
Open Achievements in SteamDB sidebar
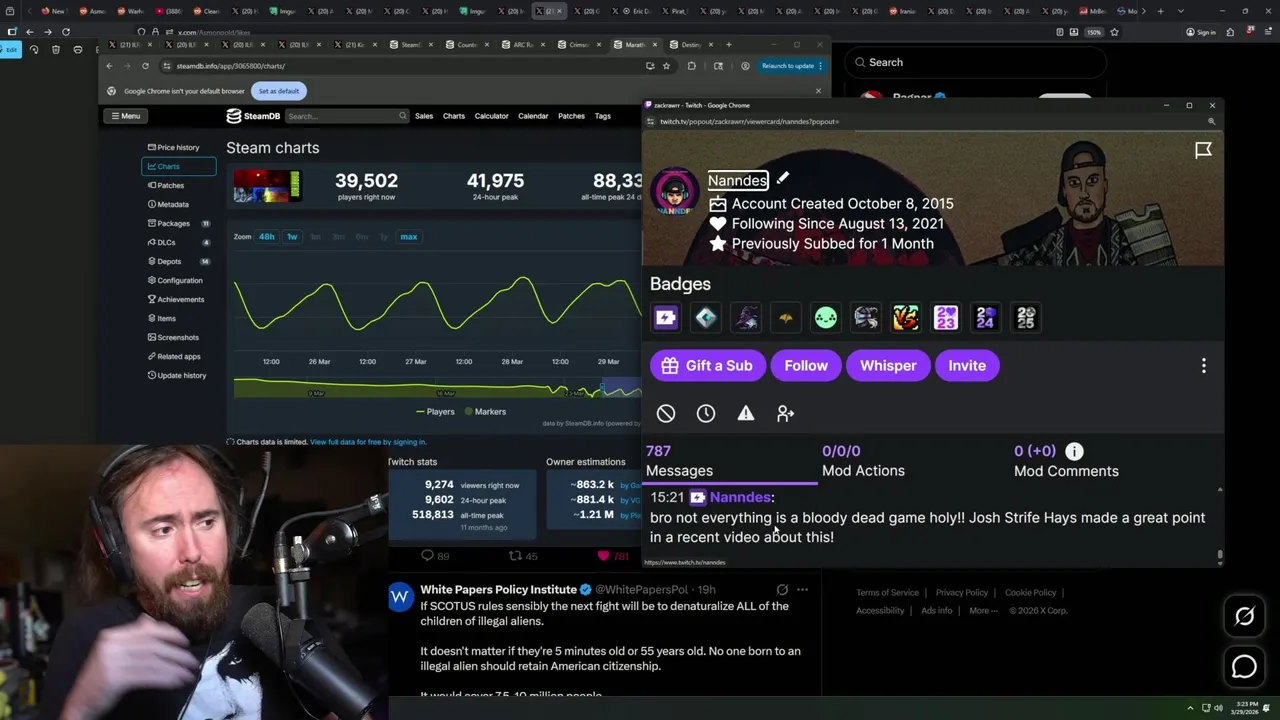coord(177,299)
